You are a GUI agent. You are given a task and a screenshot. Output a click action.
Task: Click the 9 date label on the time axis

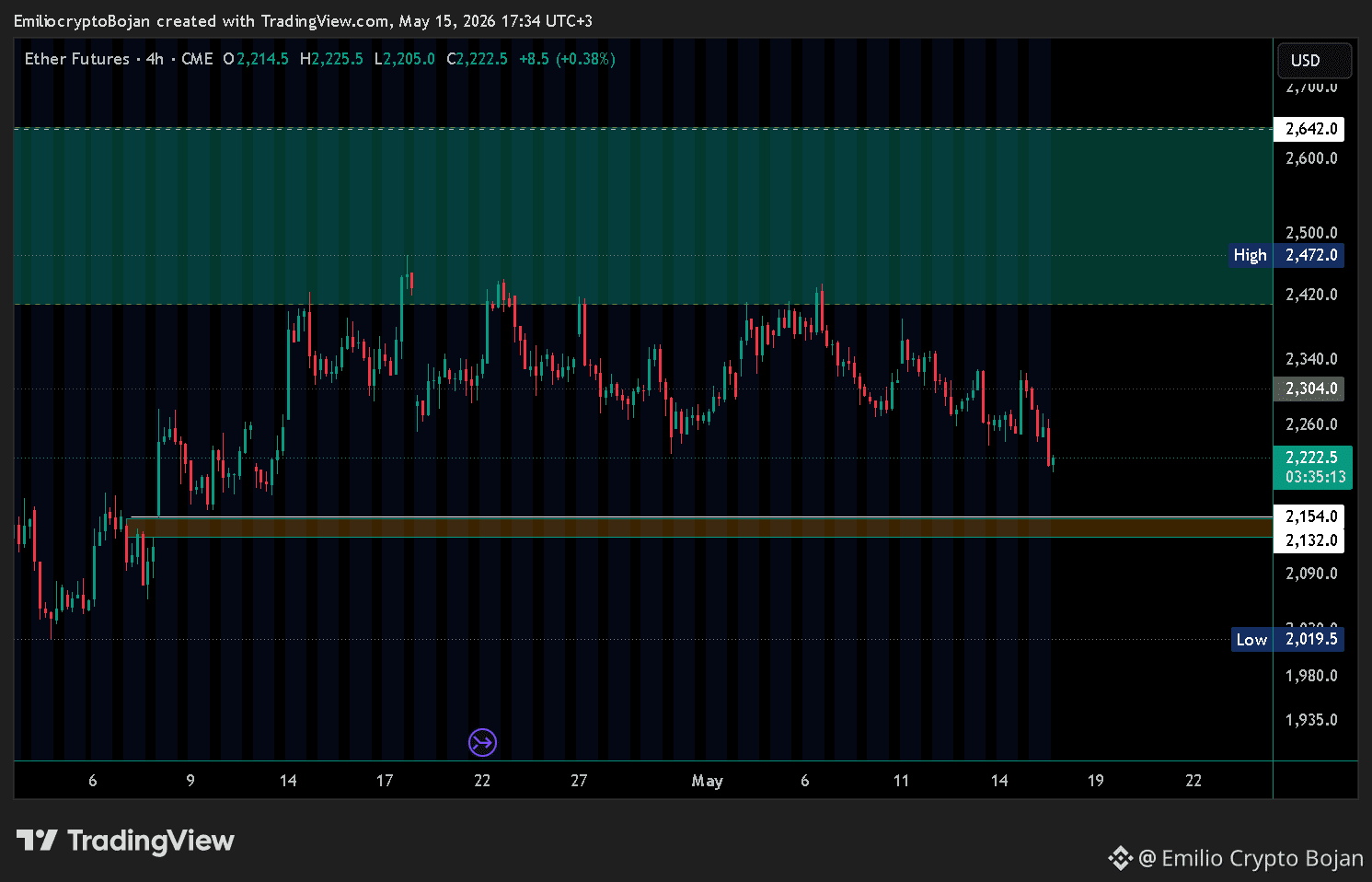tap(190, 781)
